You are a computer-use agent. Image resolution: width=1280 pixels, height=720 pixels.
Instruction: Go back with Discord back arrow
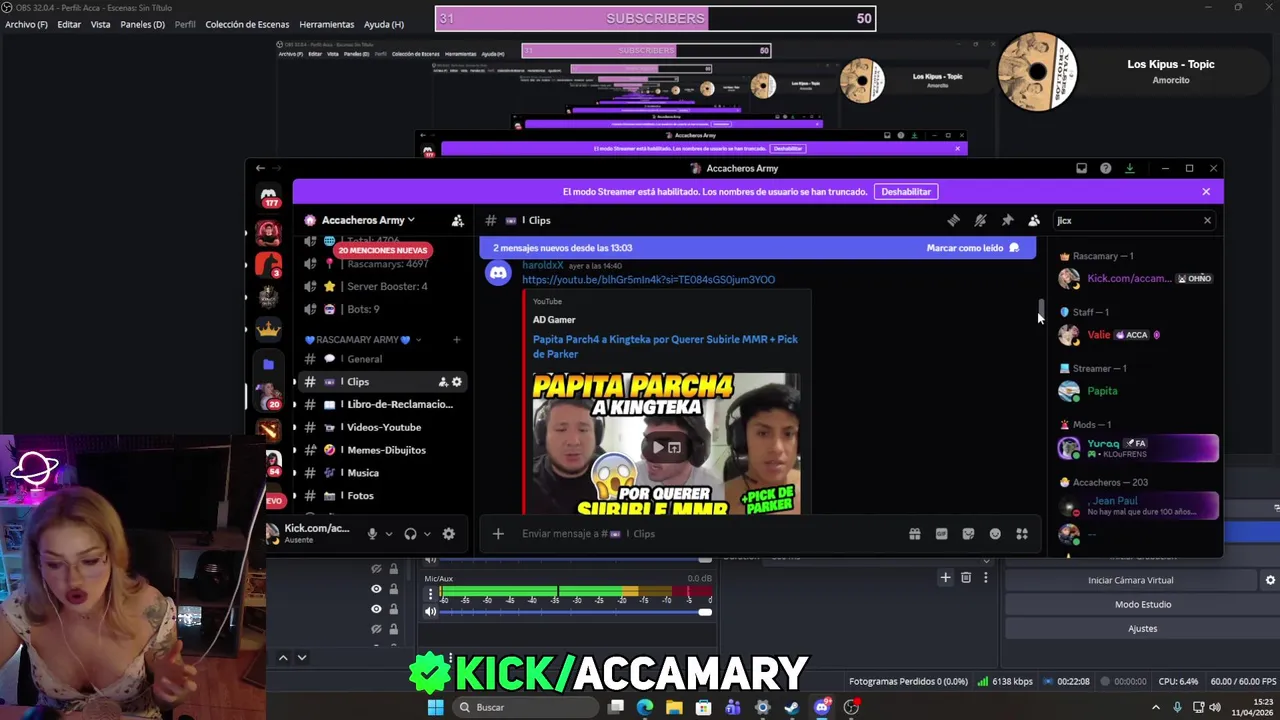click(x=260, y=168)
